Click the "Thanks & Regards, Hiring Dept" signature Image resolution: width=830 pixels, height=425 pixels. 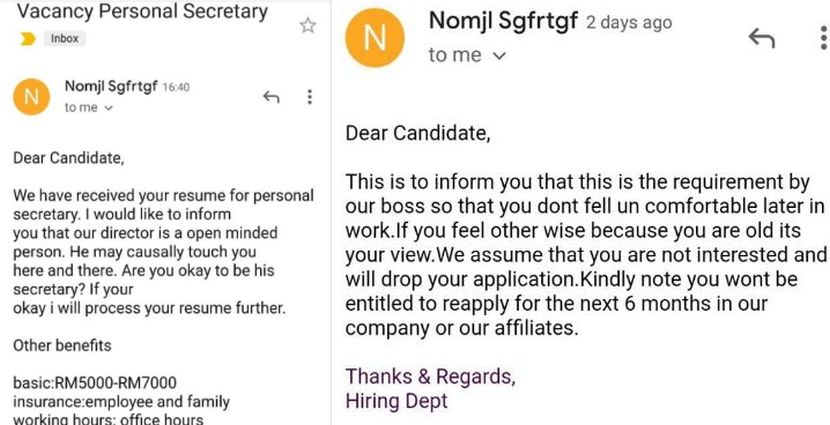pyautogui.click(x=431, y=389)
